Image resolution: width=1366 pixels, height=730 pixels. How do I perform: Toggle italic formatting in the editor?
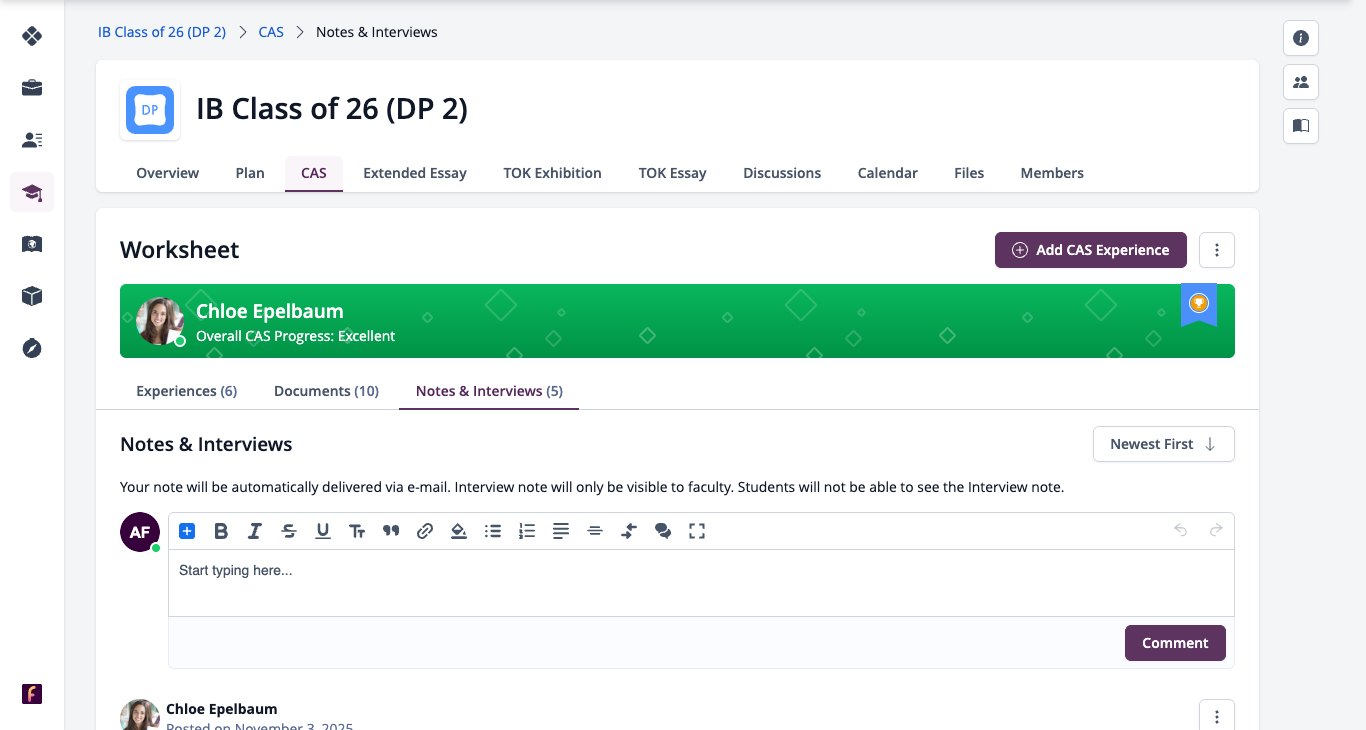(255, 531)
